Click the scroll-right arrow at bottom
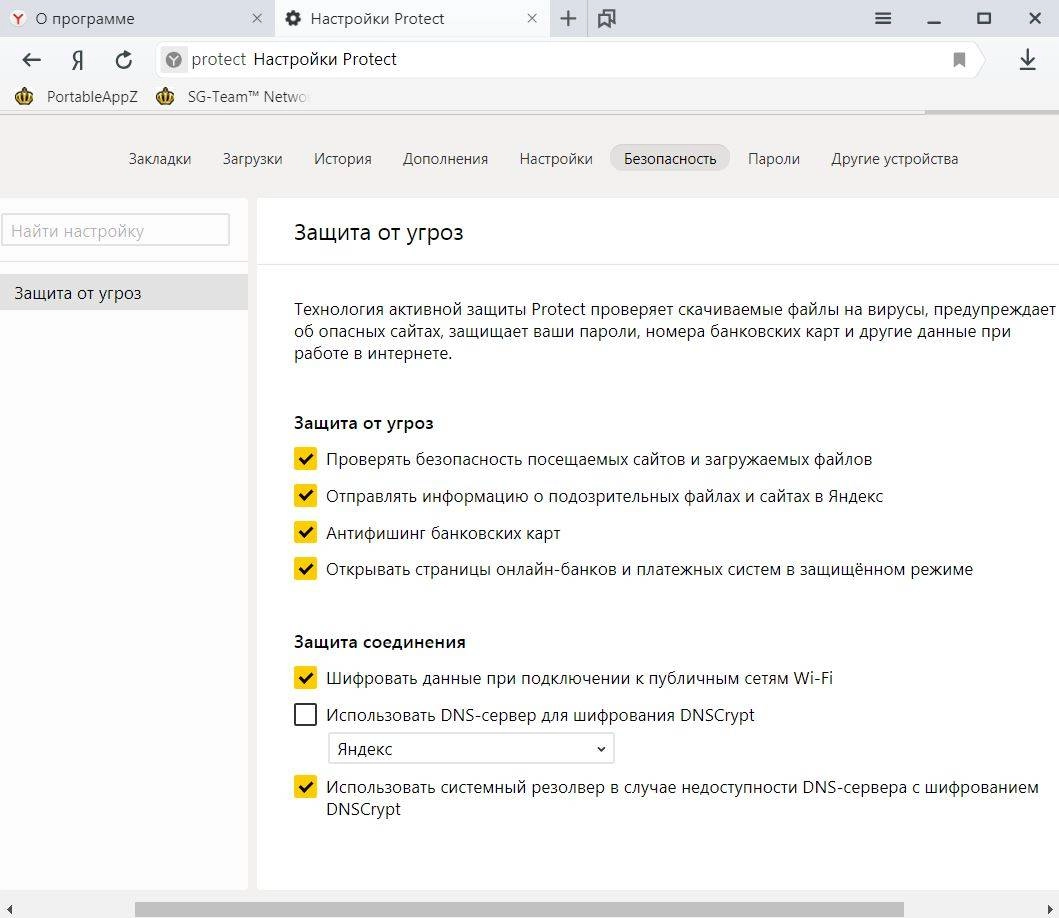1059x918 pixels. click(1050, 909)
